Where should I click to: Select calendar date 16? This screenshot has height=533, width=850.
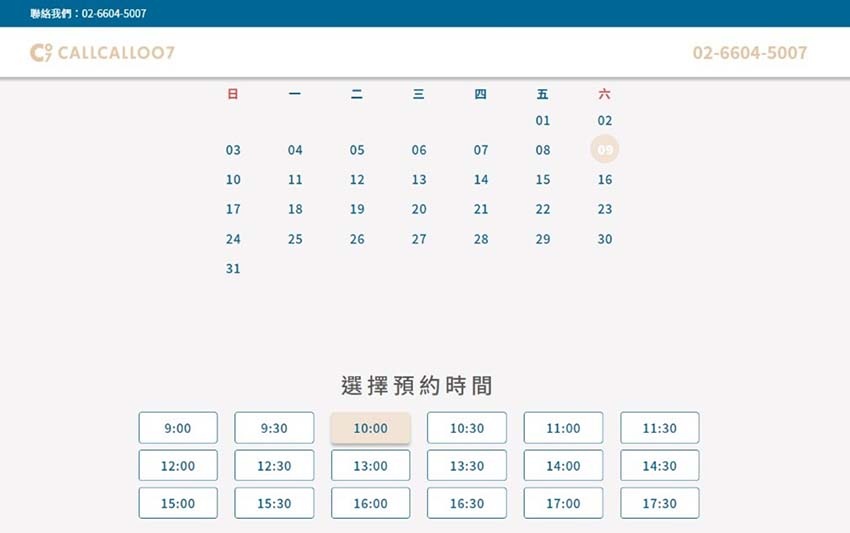pyautogui.click(x=604, y=179)
